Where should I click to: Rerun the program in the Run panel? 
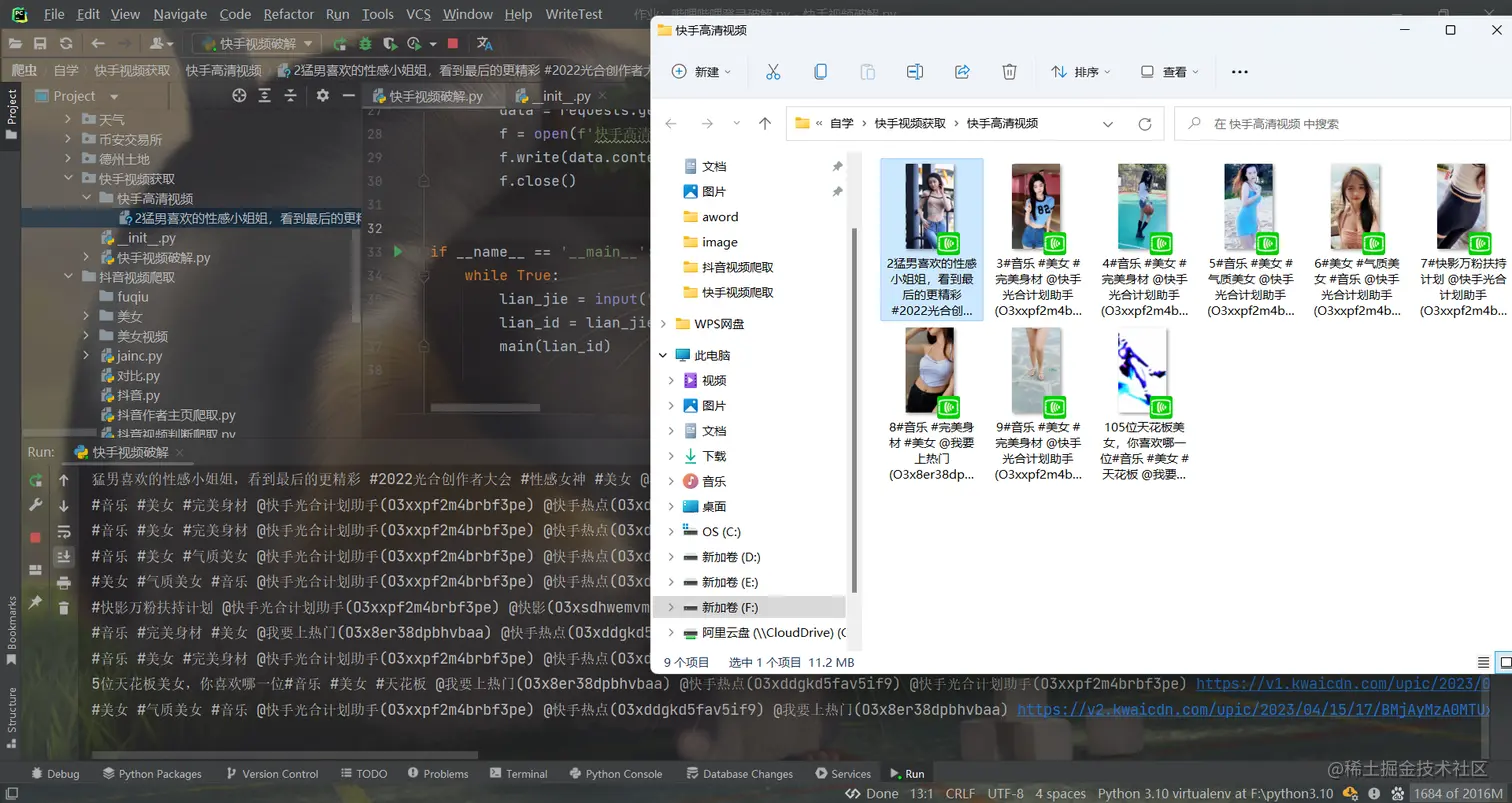[x=35, y=480]
